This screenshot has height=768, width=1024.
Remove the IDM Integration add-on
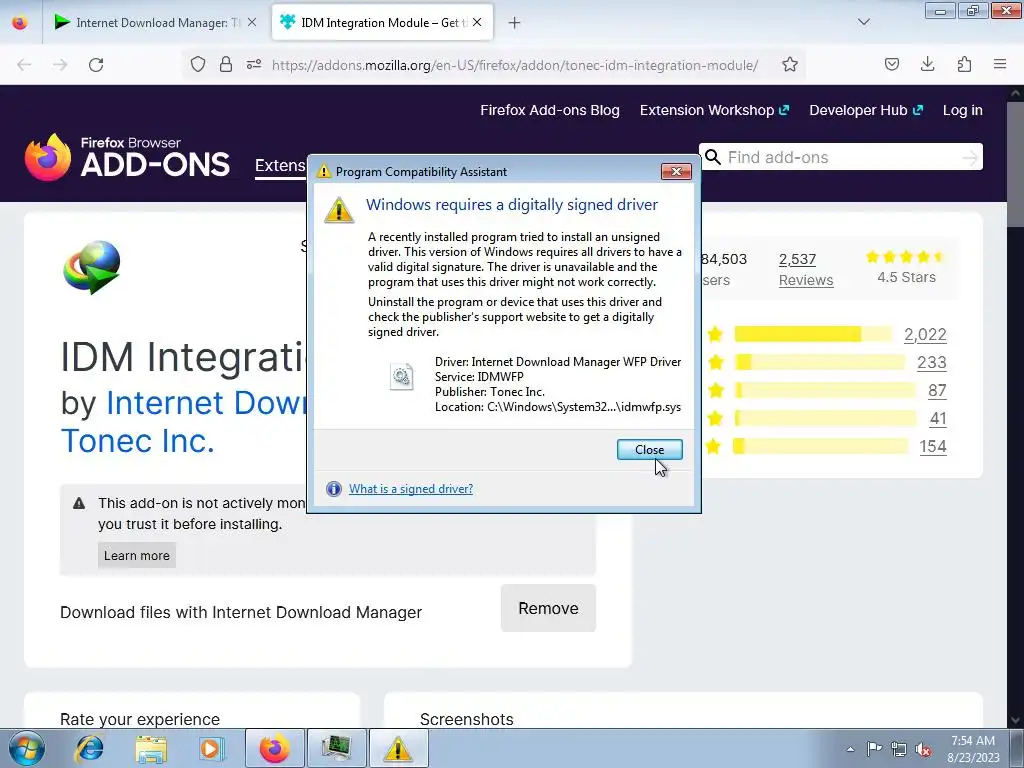(x=549, y=608)
